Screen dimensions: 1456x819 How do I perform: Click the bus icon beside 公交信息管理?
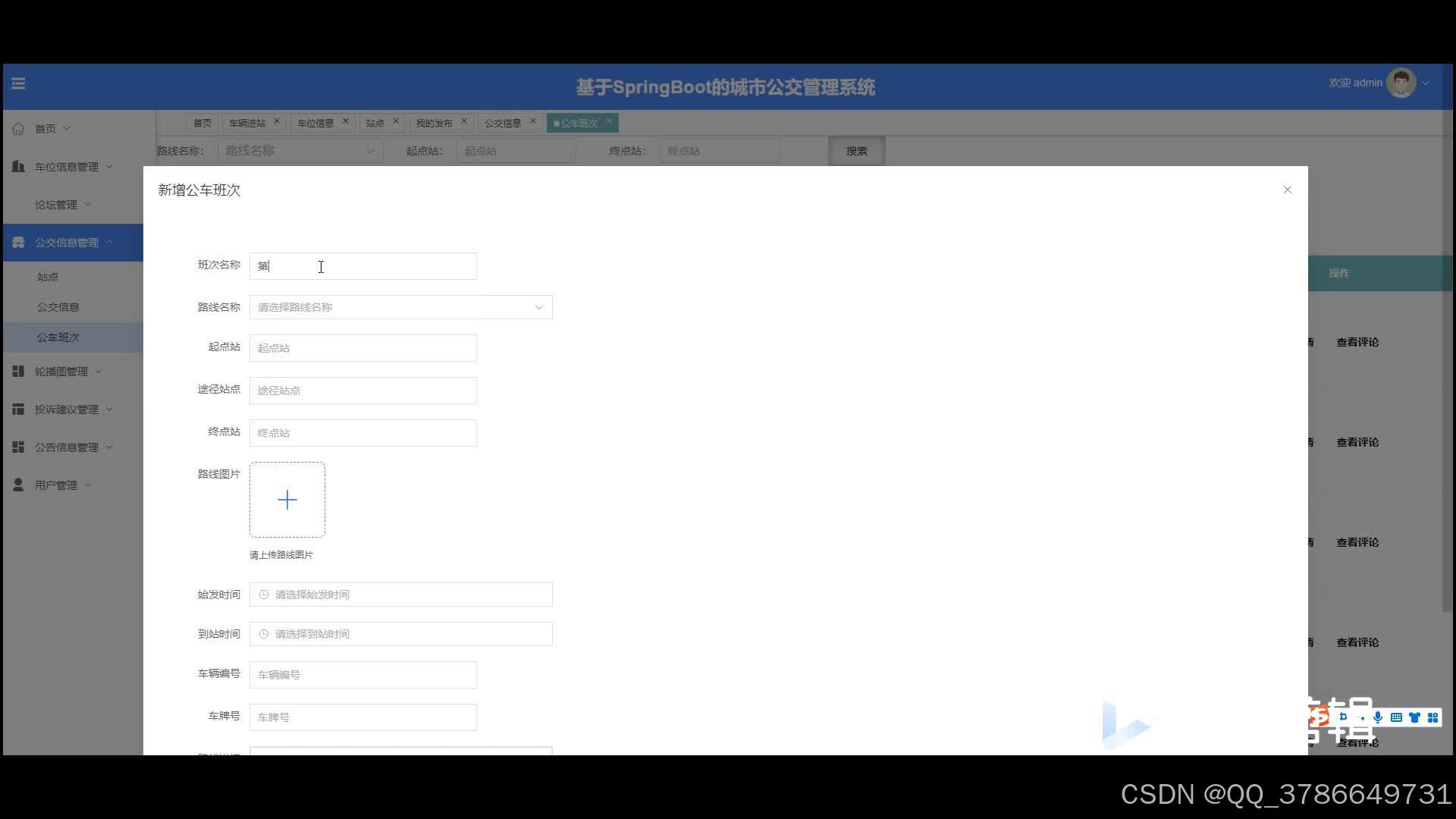point(18,243)
